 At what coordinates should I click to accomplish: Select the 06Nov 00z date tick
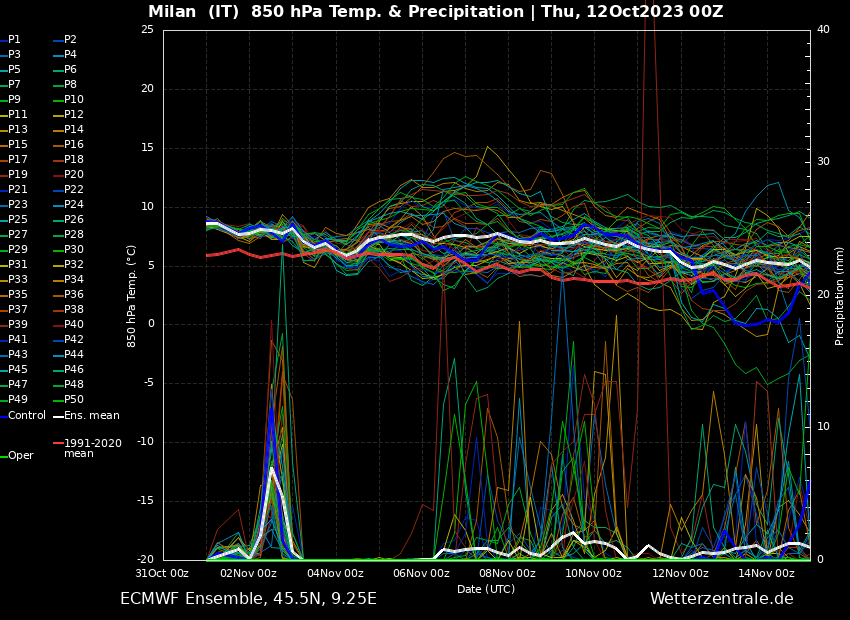421,573
